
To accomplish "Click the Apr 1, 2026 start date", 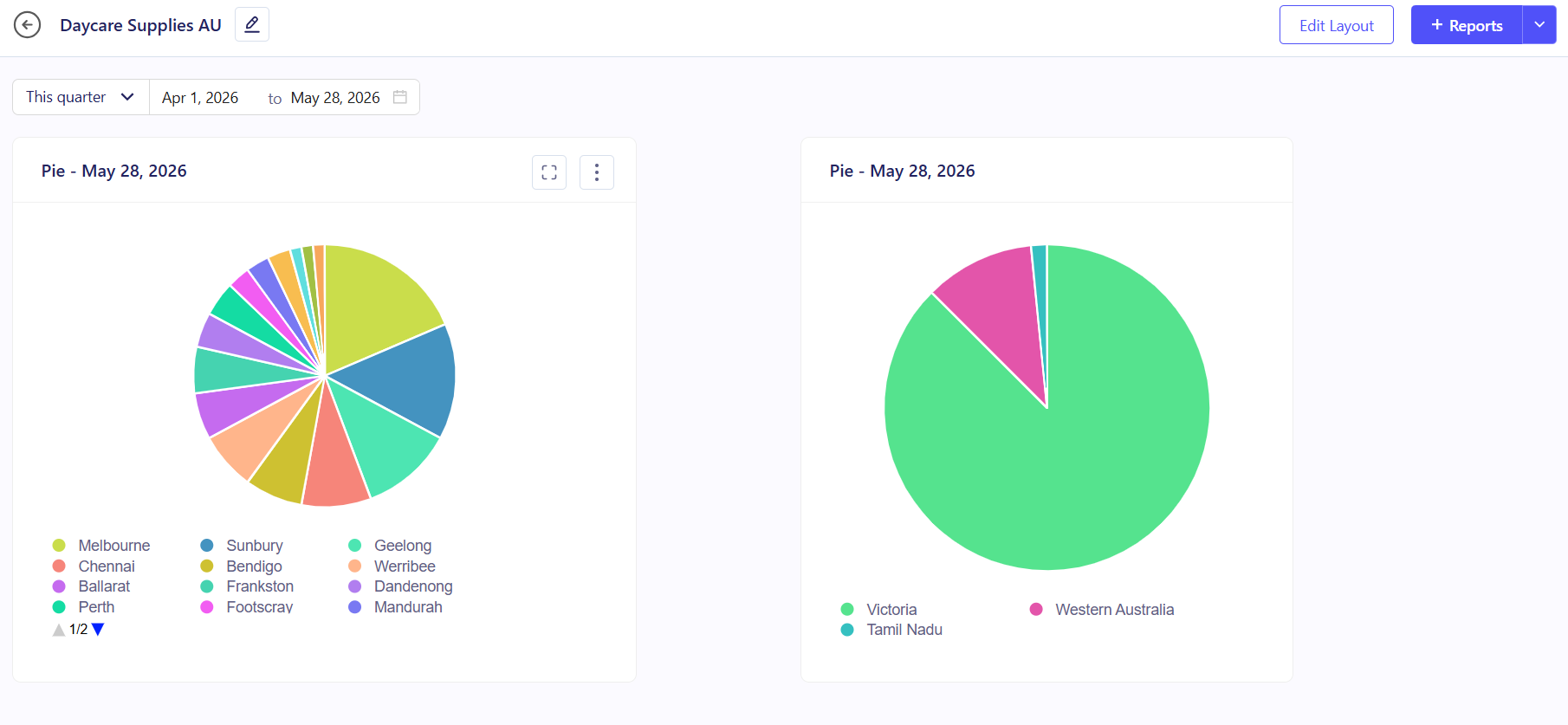I will (x=200, y=98).
